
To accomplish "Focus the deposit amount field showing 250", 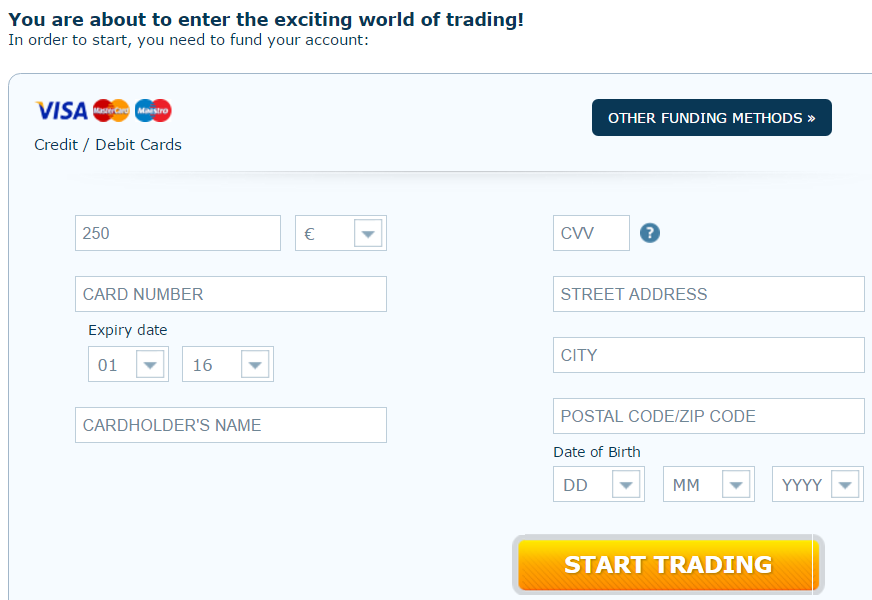I will tap(178, 233).
